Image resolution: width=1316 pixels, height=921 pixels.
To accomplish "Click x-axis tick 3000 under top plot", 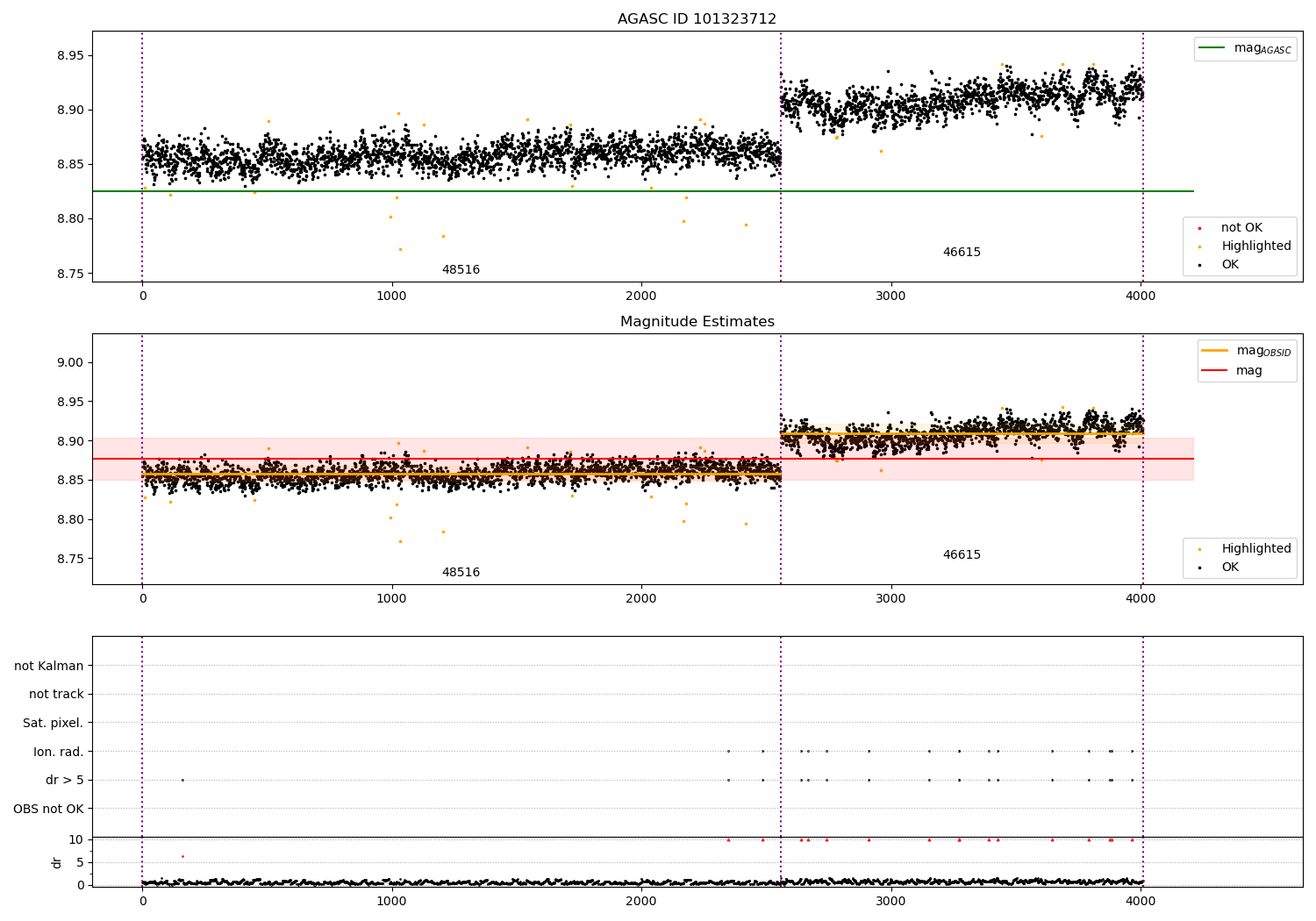I will (890, 296).
